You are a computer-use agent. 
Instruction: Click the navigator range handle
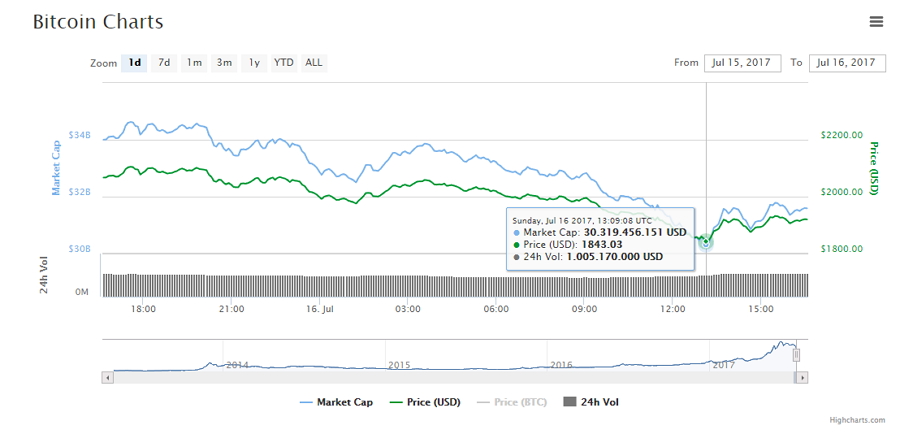[x=796, y=355]
